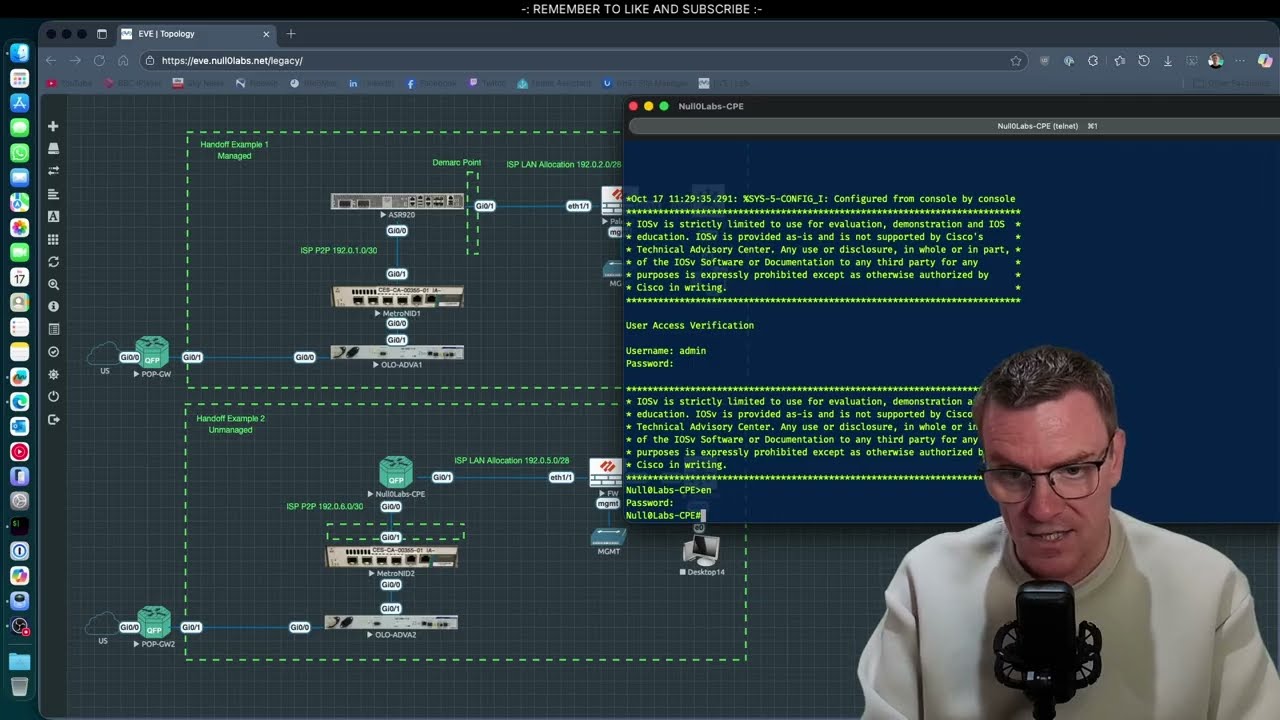The width and height of the screenshot is (1280, 720).
Task: Open the Status info icon in EVE sidebar
Action: point(53,307)
